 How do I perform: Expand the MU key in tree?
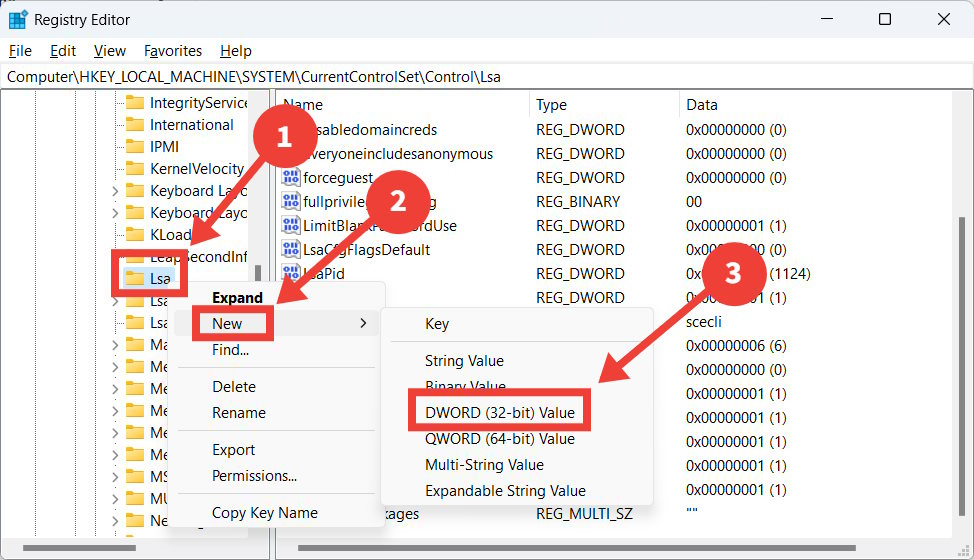[115, 499]
